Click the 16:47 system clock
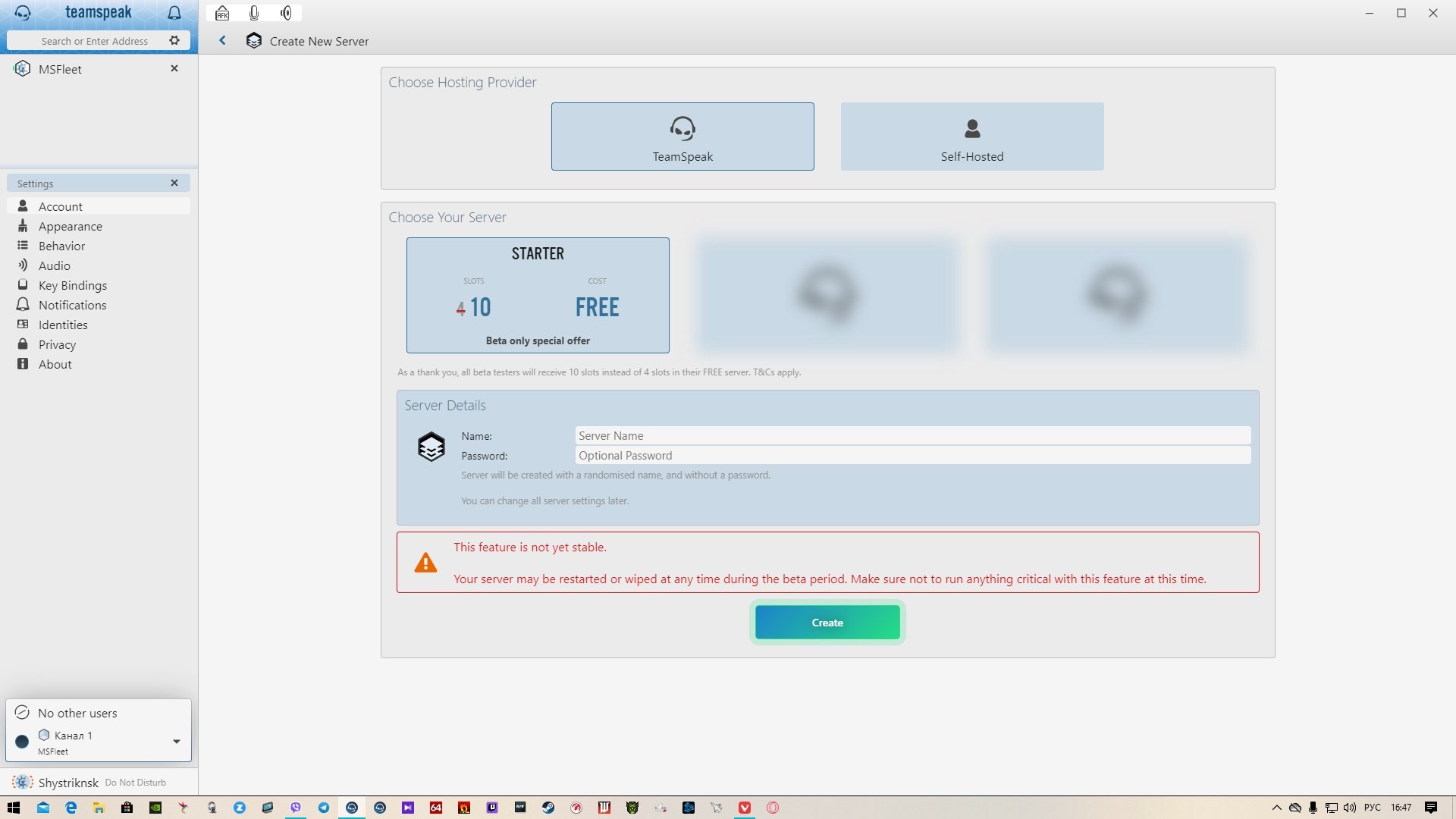The height and width of the screenshot is (819, 1456). click(1401, 808)
